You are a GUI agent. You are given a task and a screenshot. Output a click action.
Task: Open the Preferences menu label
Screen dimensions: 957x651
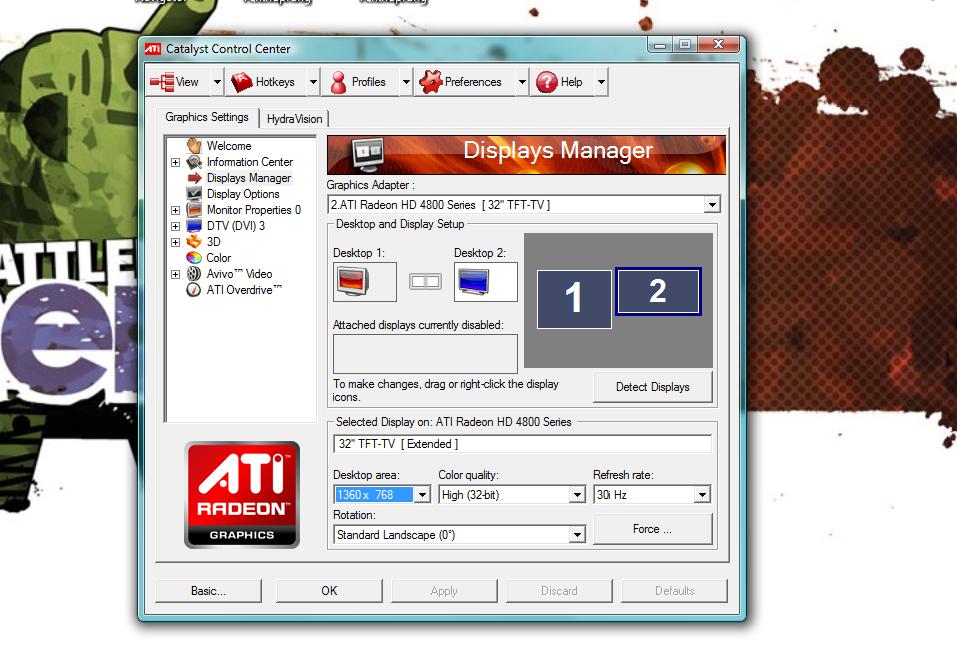pyautogui.click(x=473, y=82)
